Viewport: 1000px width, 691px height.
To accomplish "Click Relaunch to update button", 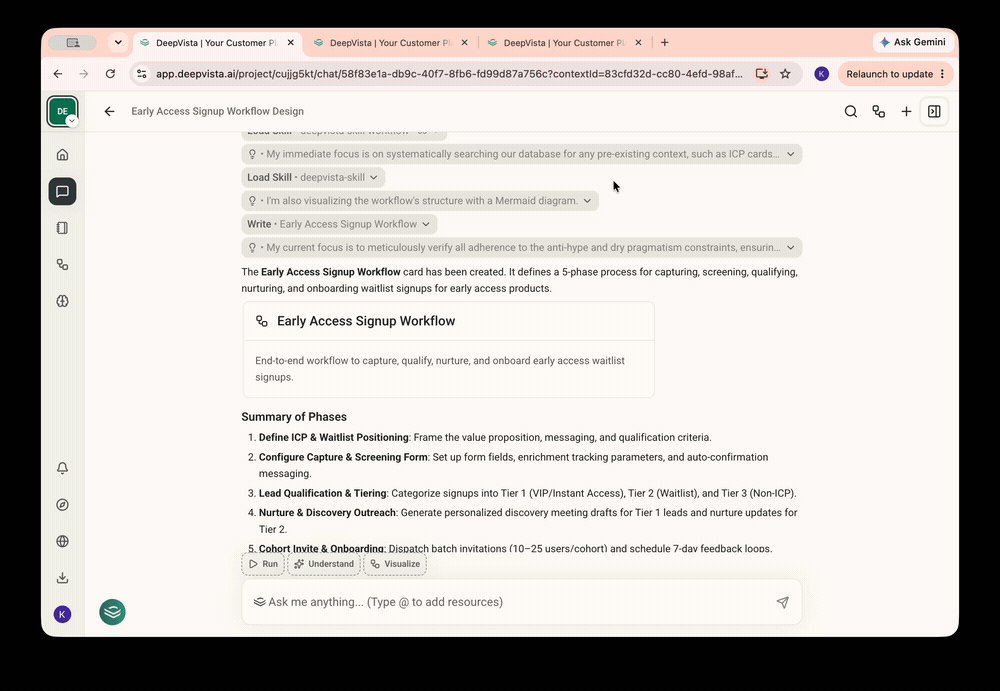I will (x=895, y=74).
